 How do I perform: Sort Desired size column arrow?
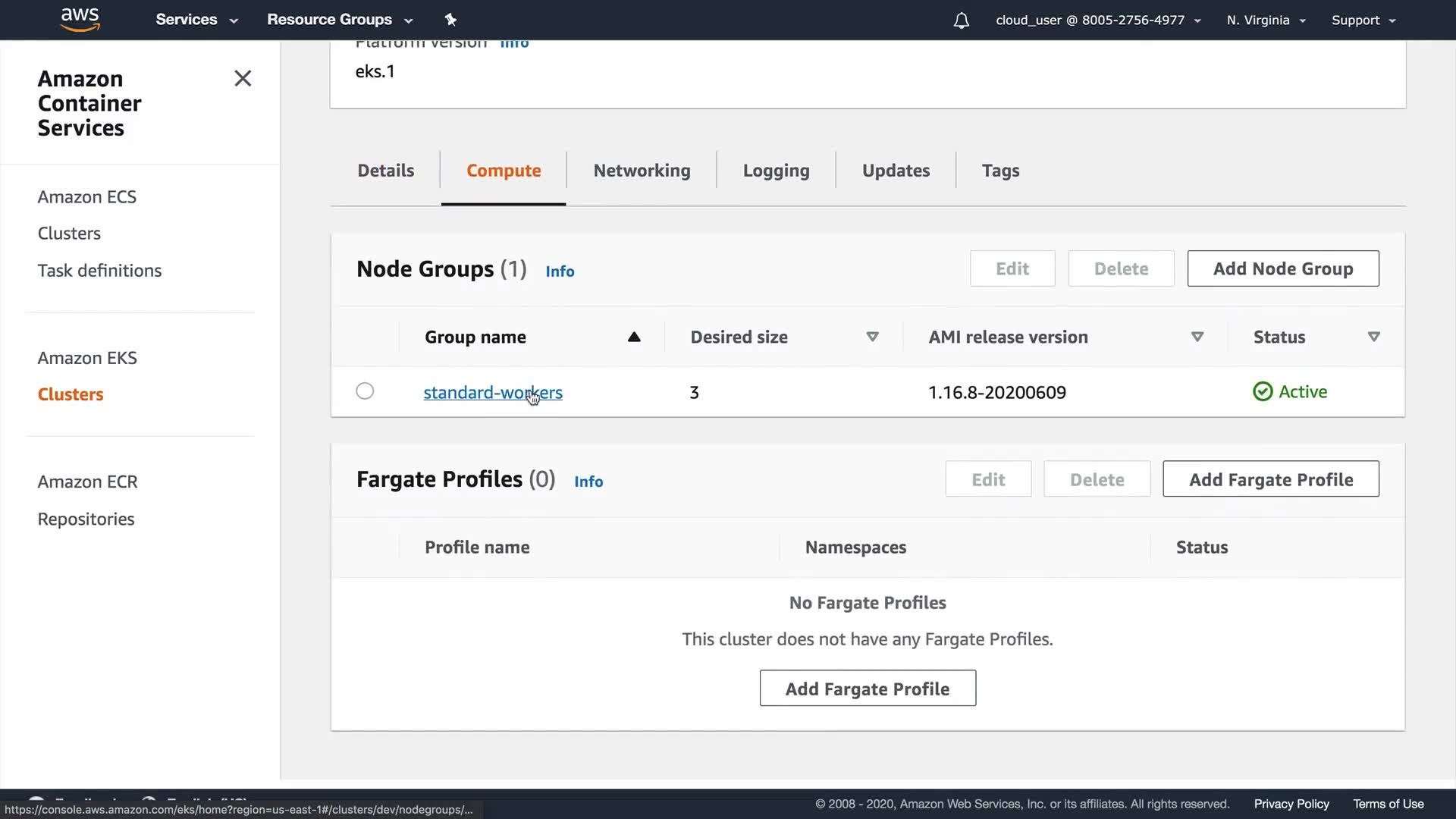[872, 337]
